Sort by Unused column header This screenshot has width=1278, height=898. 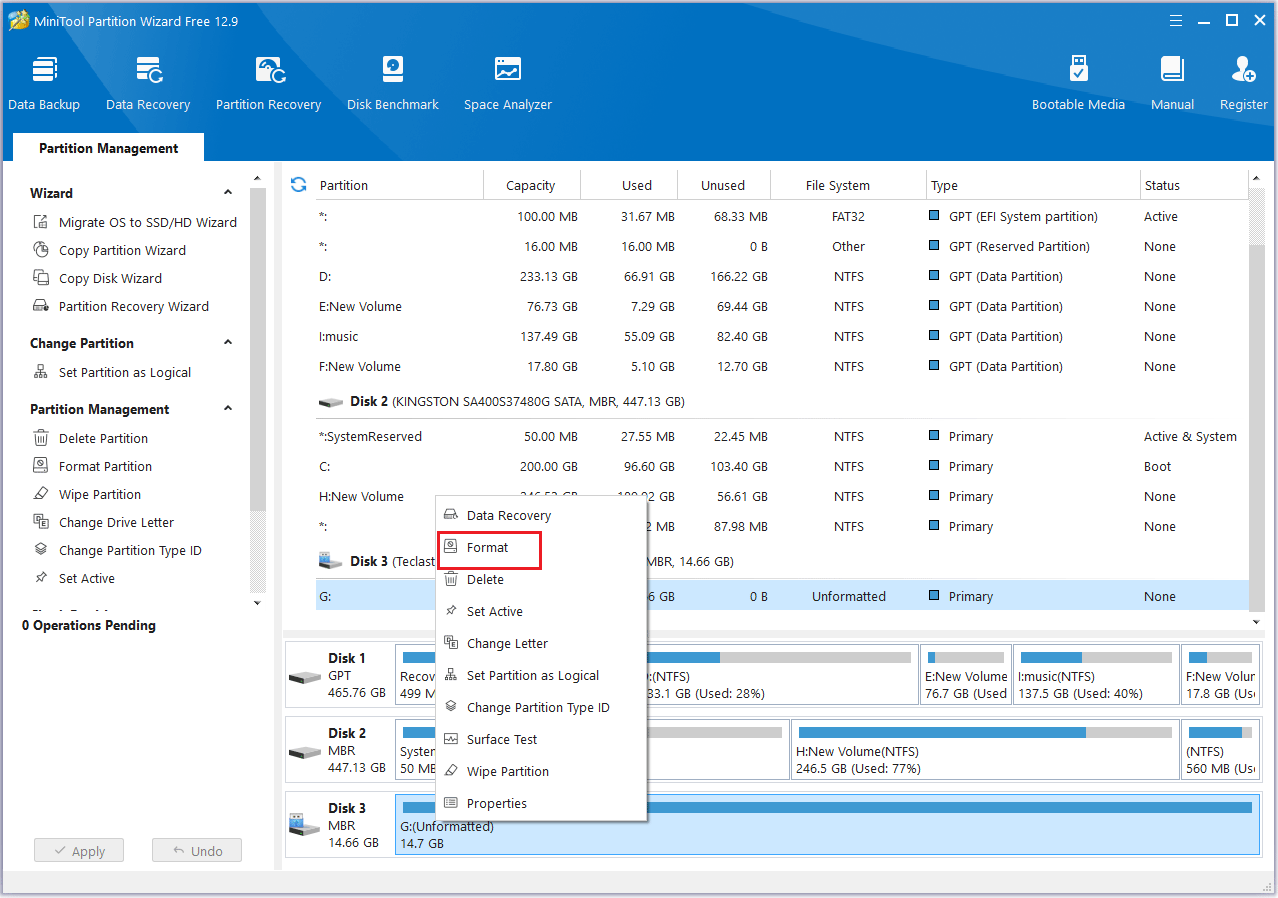[x=723, y=185]
